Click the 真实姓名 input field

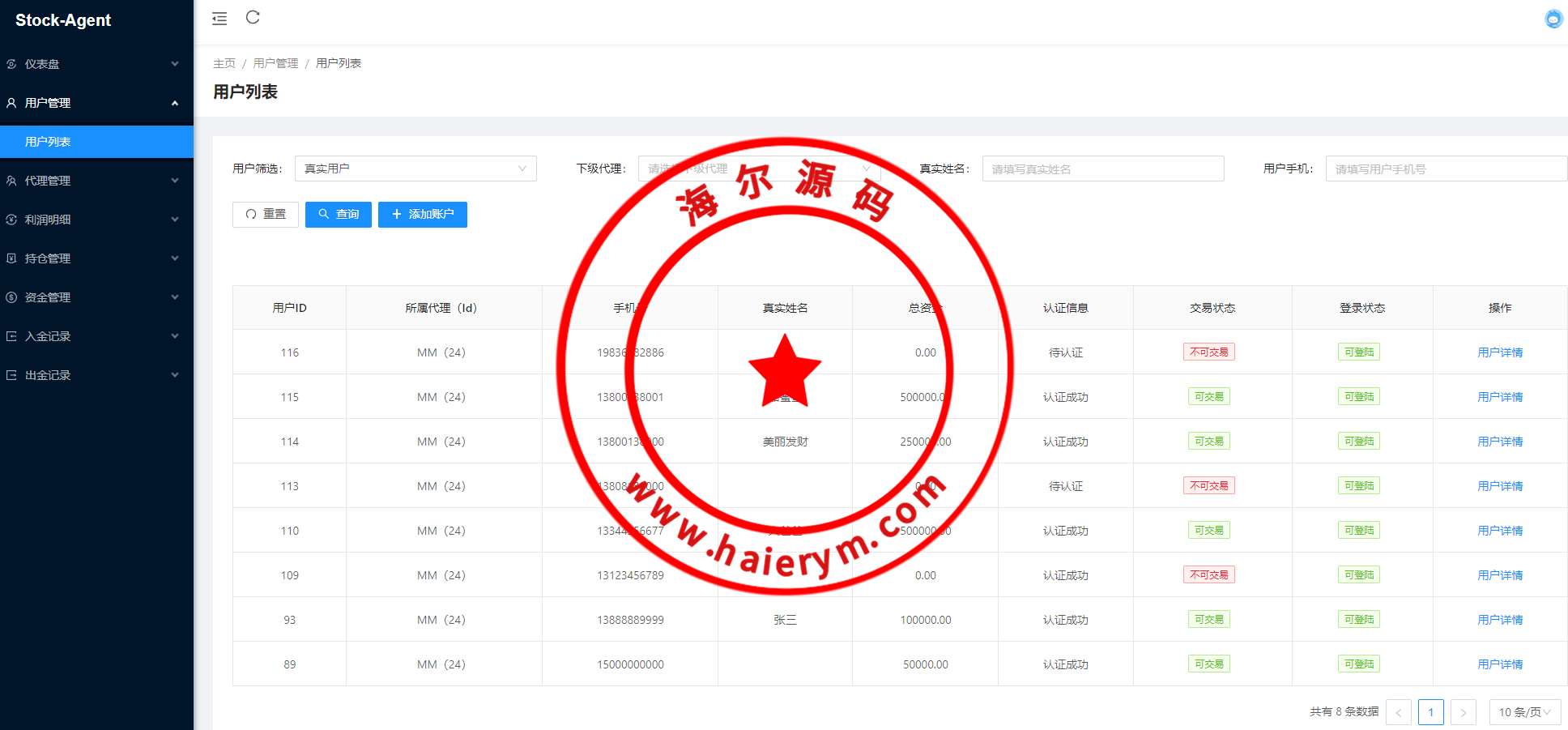[x=1102, y=169]
